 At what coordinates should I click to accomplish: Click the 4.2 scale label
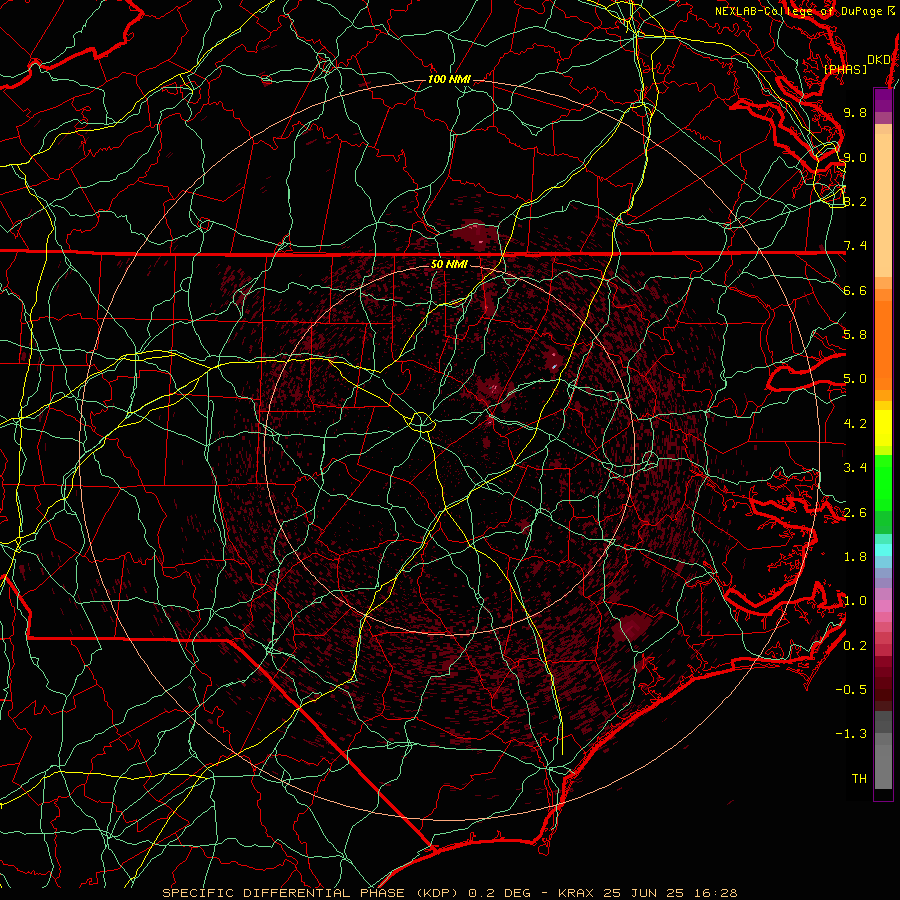(855, 424)
